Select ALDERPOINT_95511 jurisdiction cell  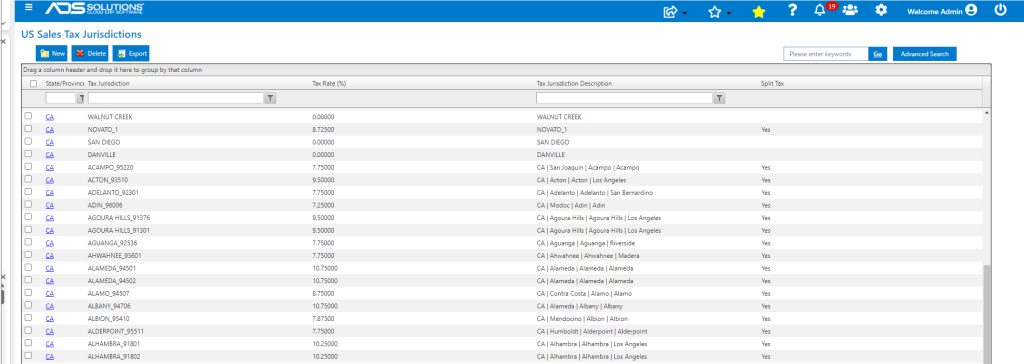pos(116,331)
